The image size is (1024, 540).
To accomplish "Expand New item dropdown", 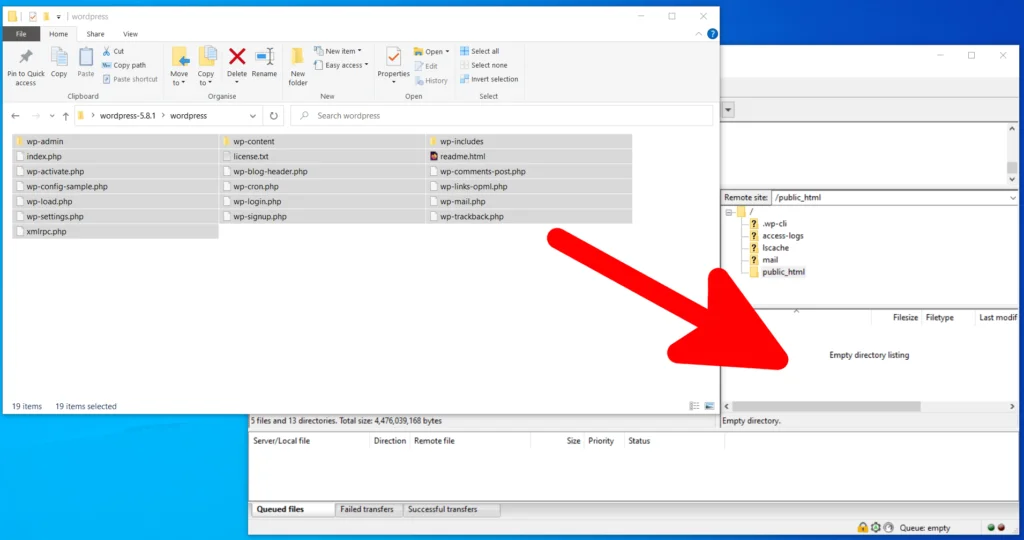I will coord(359,51).
